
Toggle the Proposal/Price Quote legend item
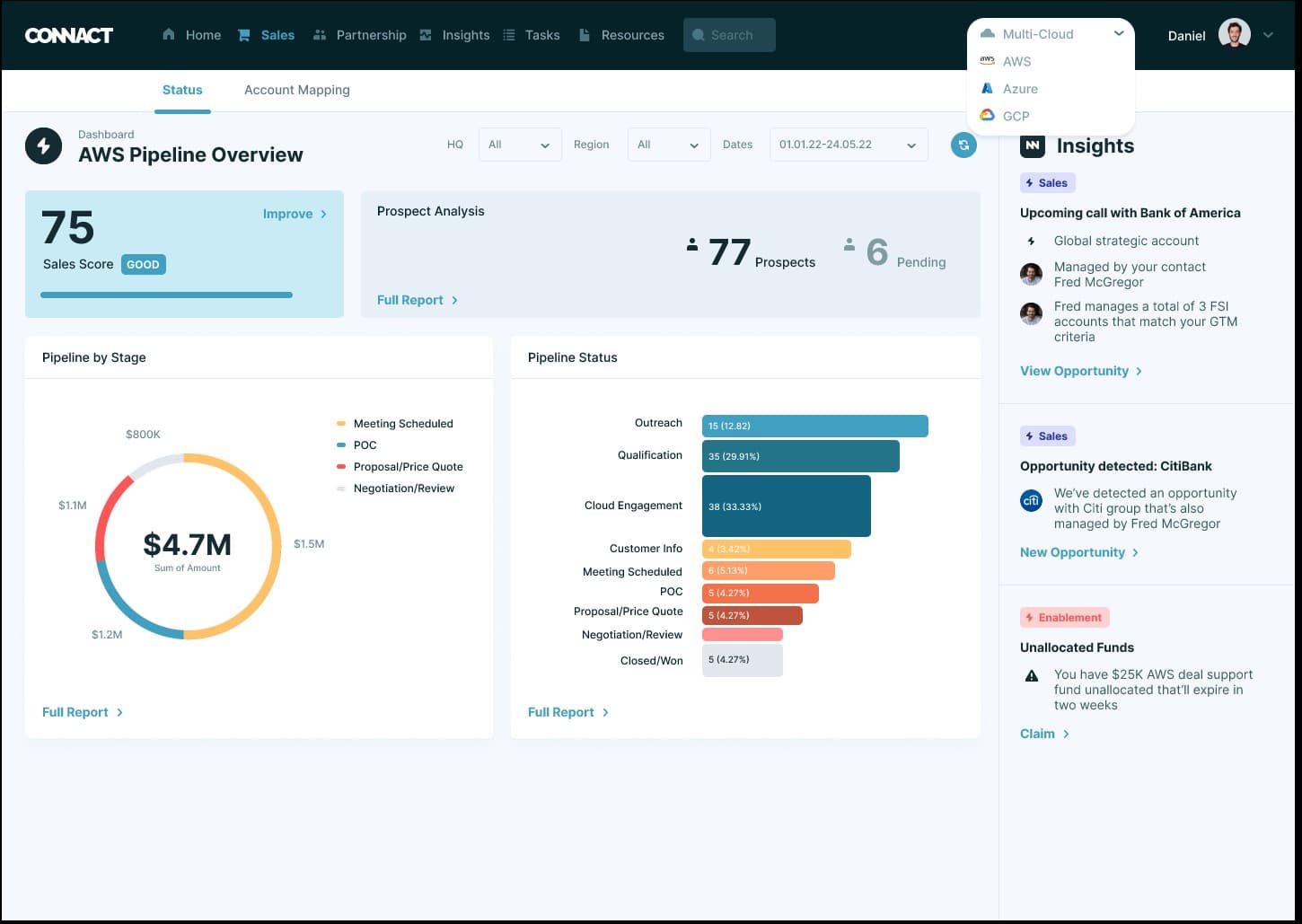click(408, 467)
